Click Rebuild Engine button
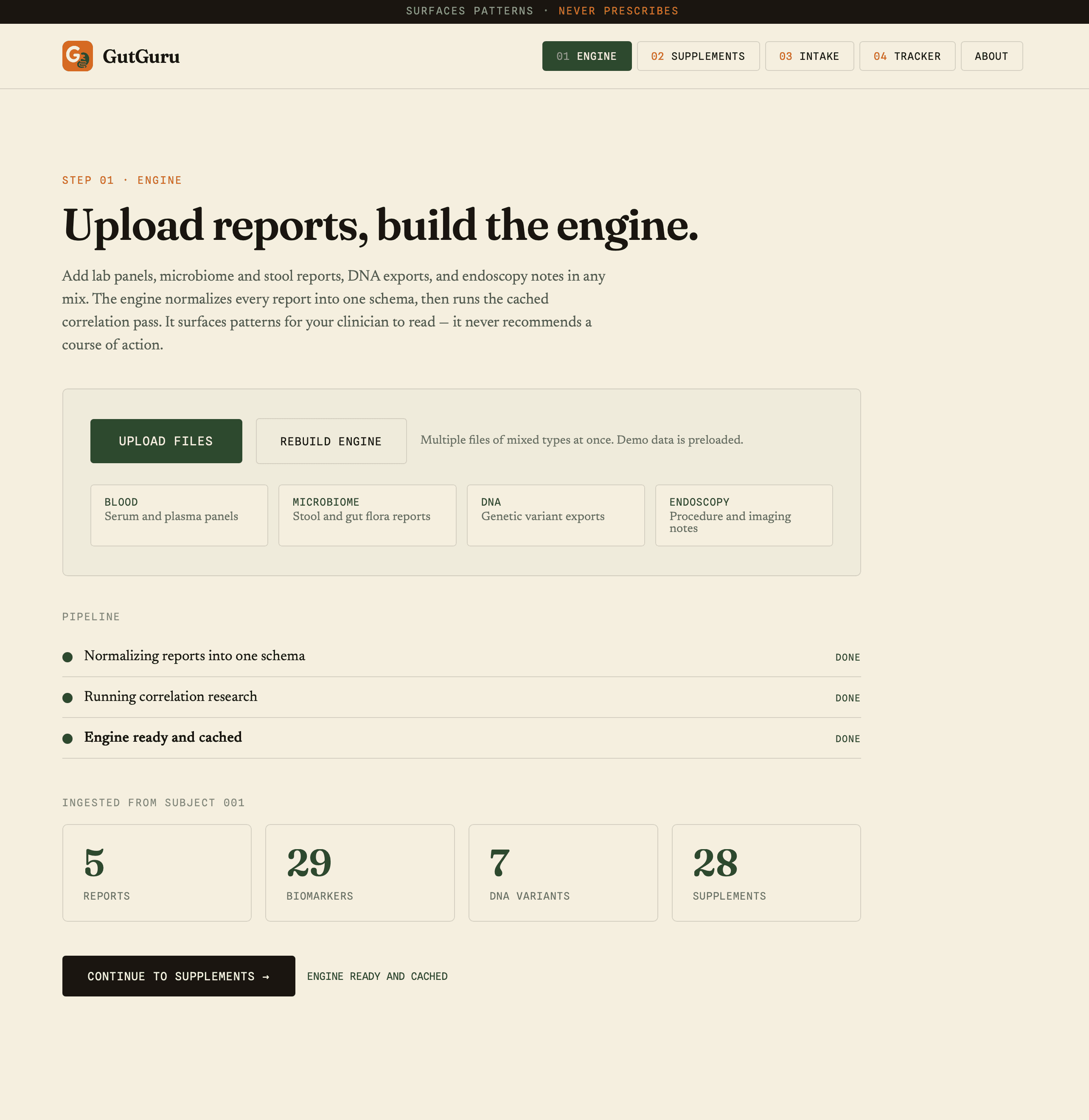The height and width of the screenshot is (1120, 1089). tap(331, 441)
